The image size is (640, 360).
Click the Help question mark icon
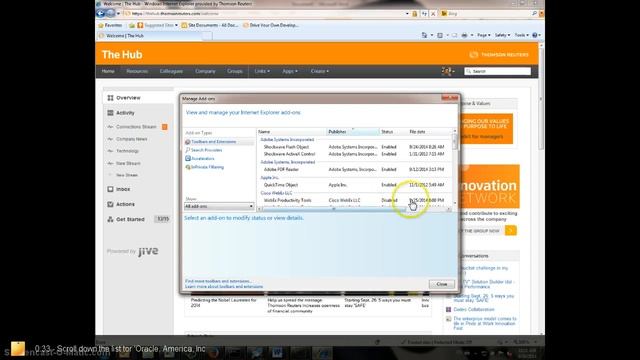coord(535,36)
